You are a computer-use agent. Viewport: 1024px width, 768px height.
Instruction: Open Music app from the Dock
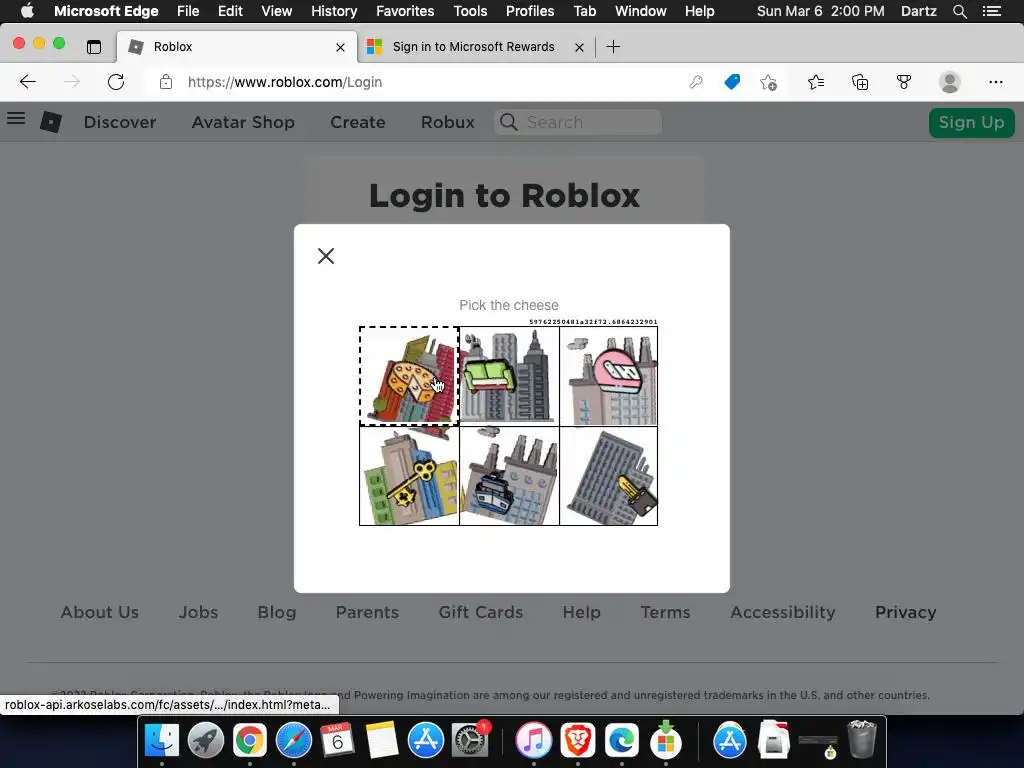tap(534, 741)
